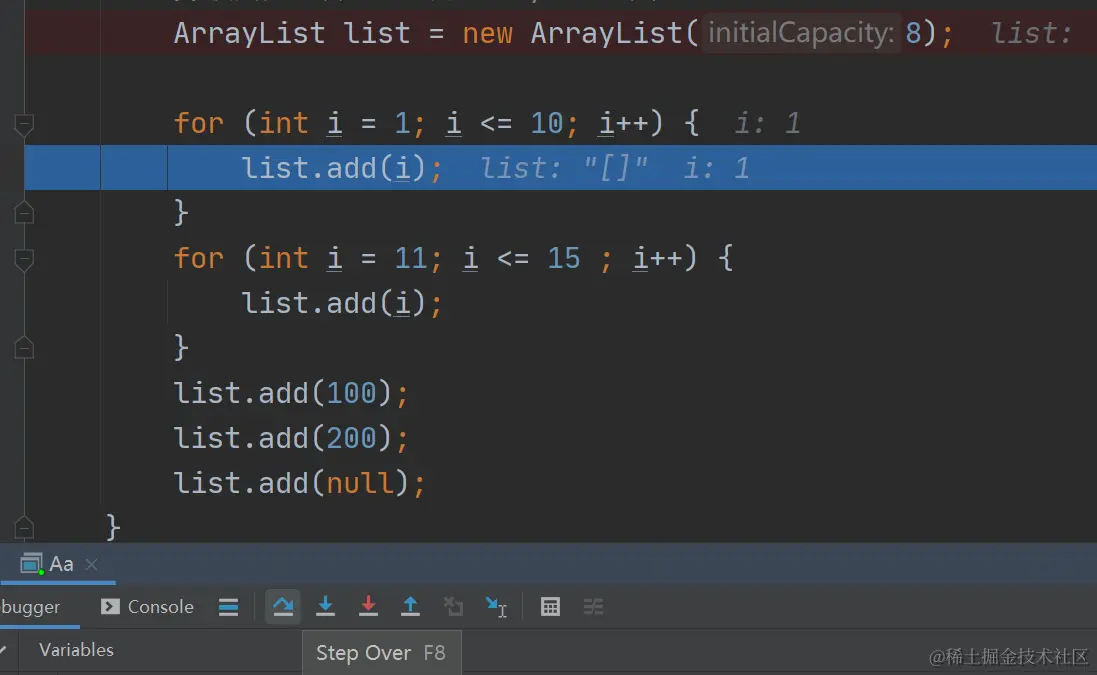Click the Run to Cursor icon
The image size is (1097, 675).
point(496,606)
